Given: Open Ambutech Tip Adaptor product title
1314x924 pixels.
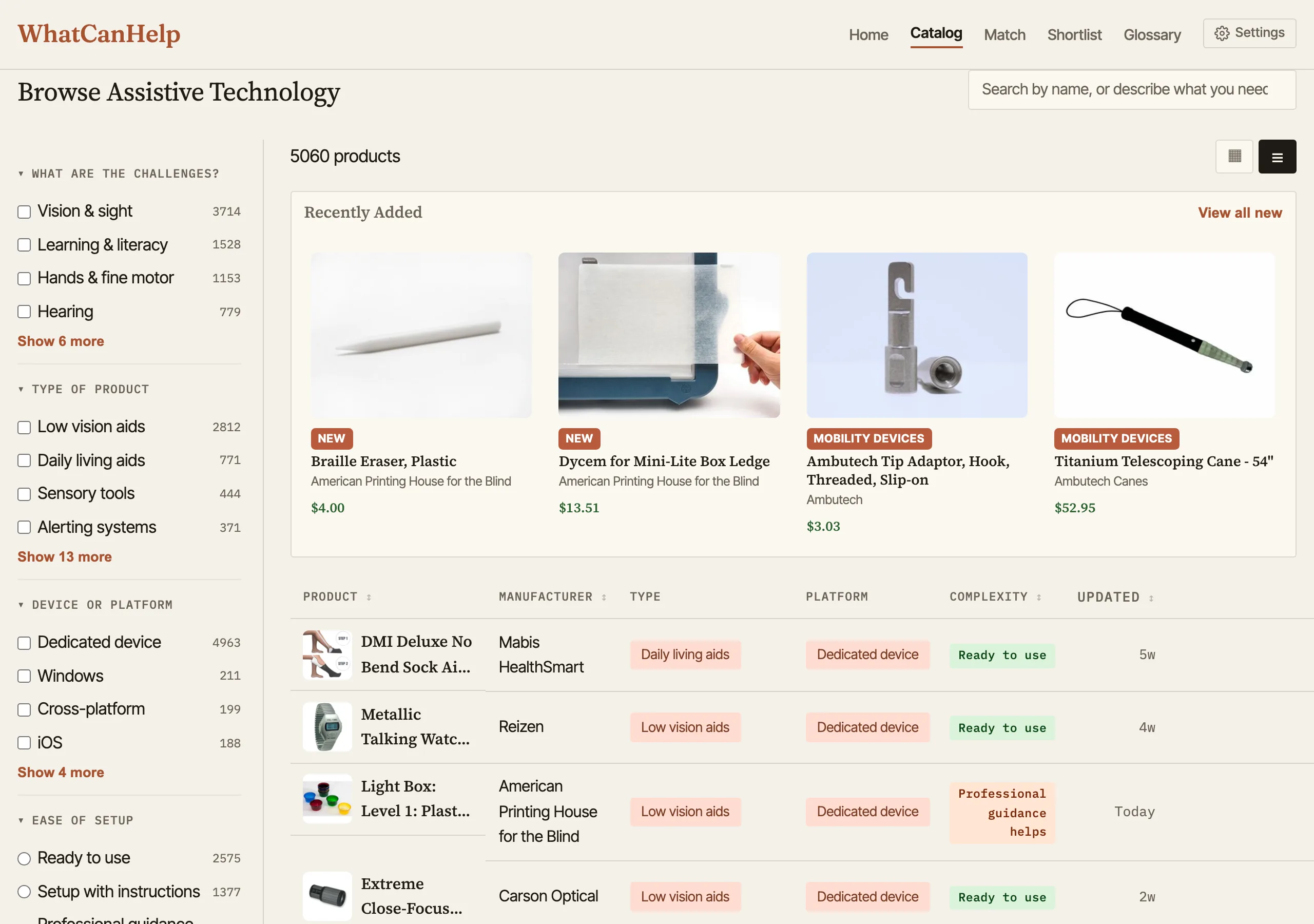Looking at the screenshot, I should [908, 471].
